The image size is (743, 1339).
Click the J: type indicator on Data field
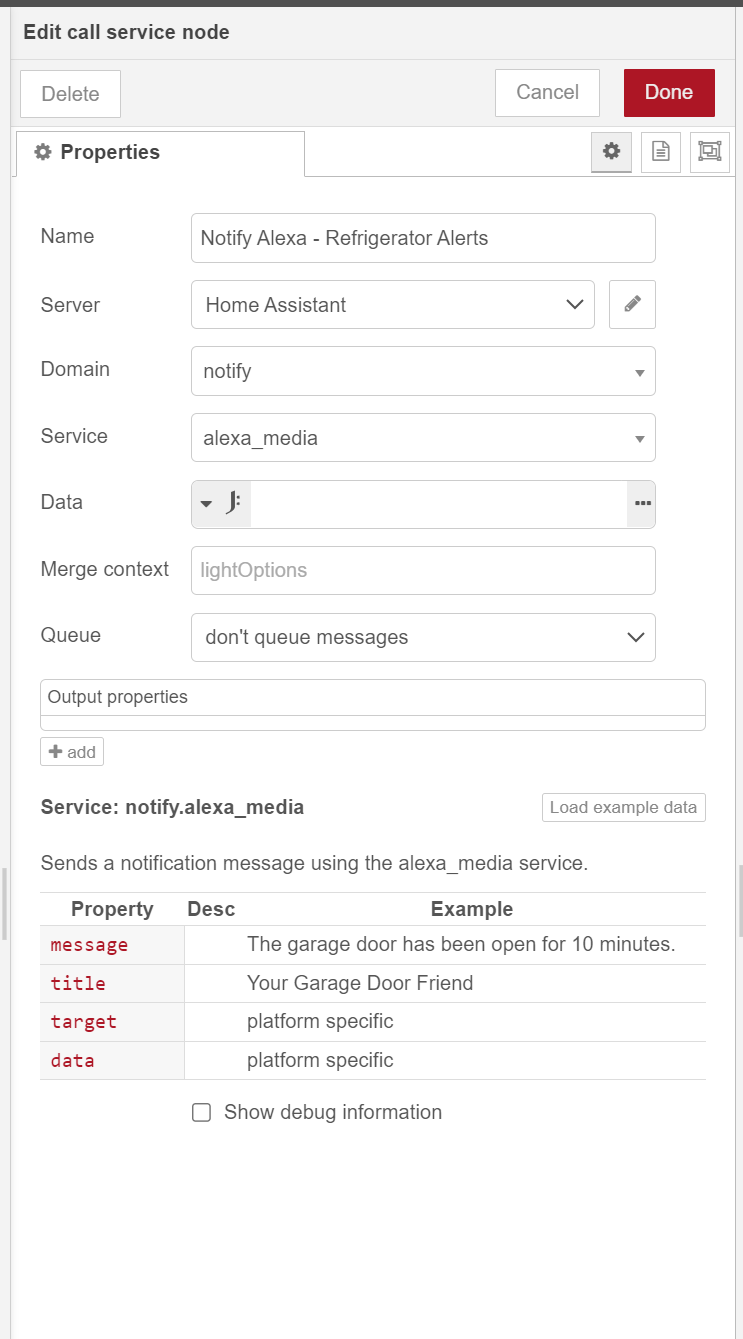232,504
